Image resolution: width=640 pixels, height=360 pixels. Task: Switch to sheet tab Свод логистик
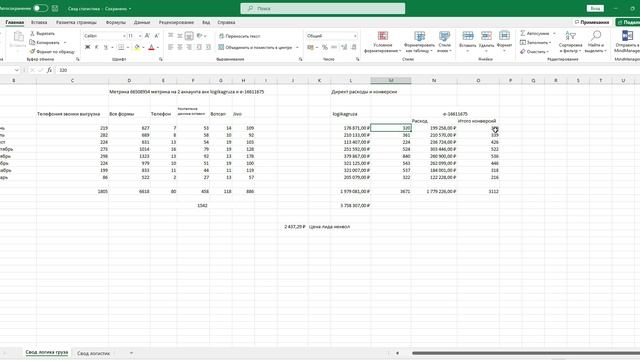pyautogui.click(x=93, y=353)
